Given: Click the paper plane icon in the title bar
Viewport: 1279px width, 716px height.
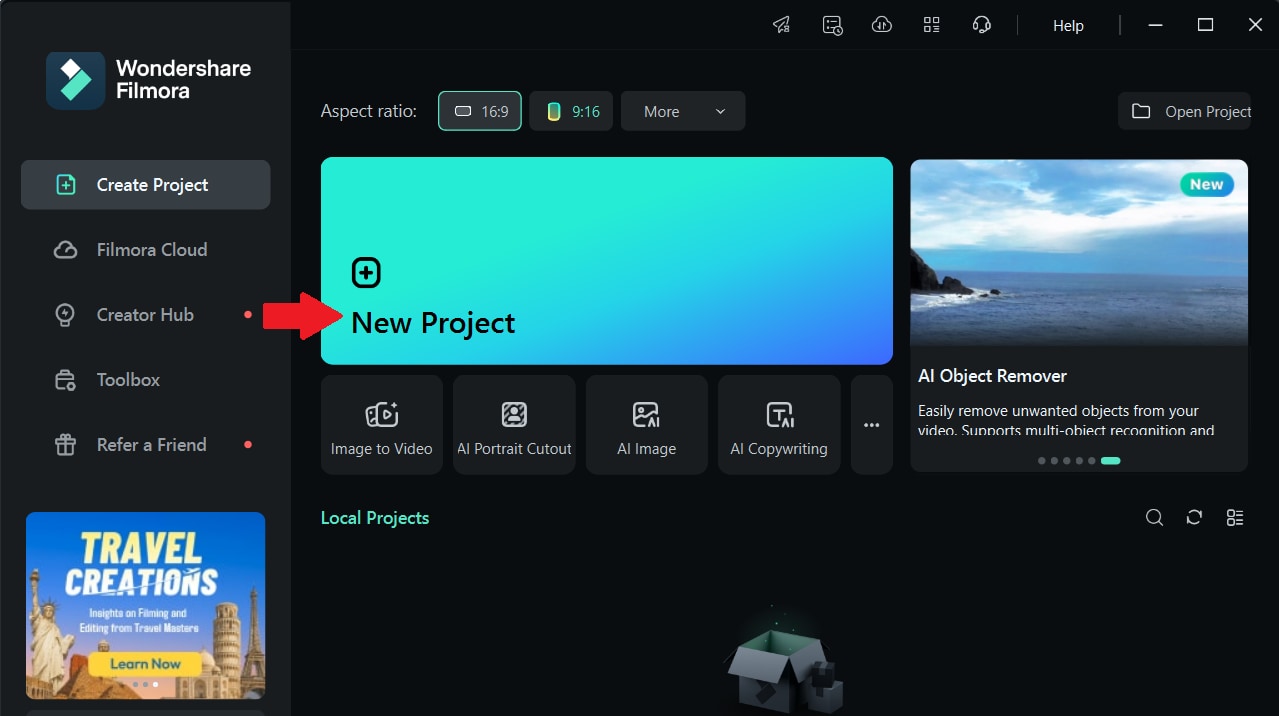Looking at the screenshot, I should click(782, 25).
